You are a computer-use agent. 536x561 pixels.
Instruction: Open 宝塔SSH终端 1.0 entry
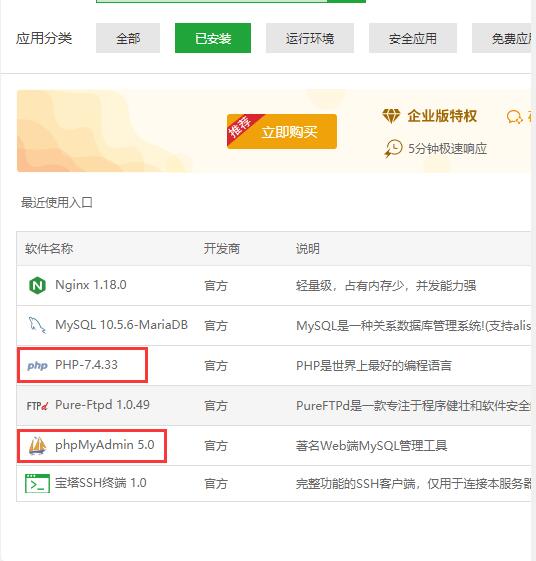(101, 483)
